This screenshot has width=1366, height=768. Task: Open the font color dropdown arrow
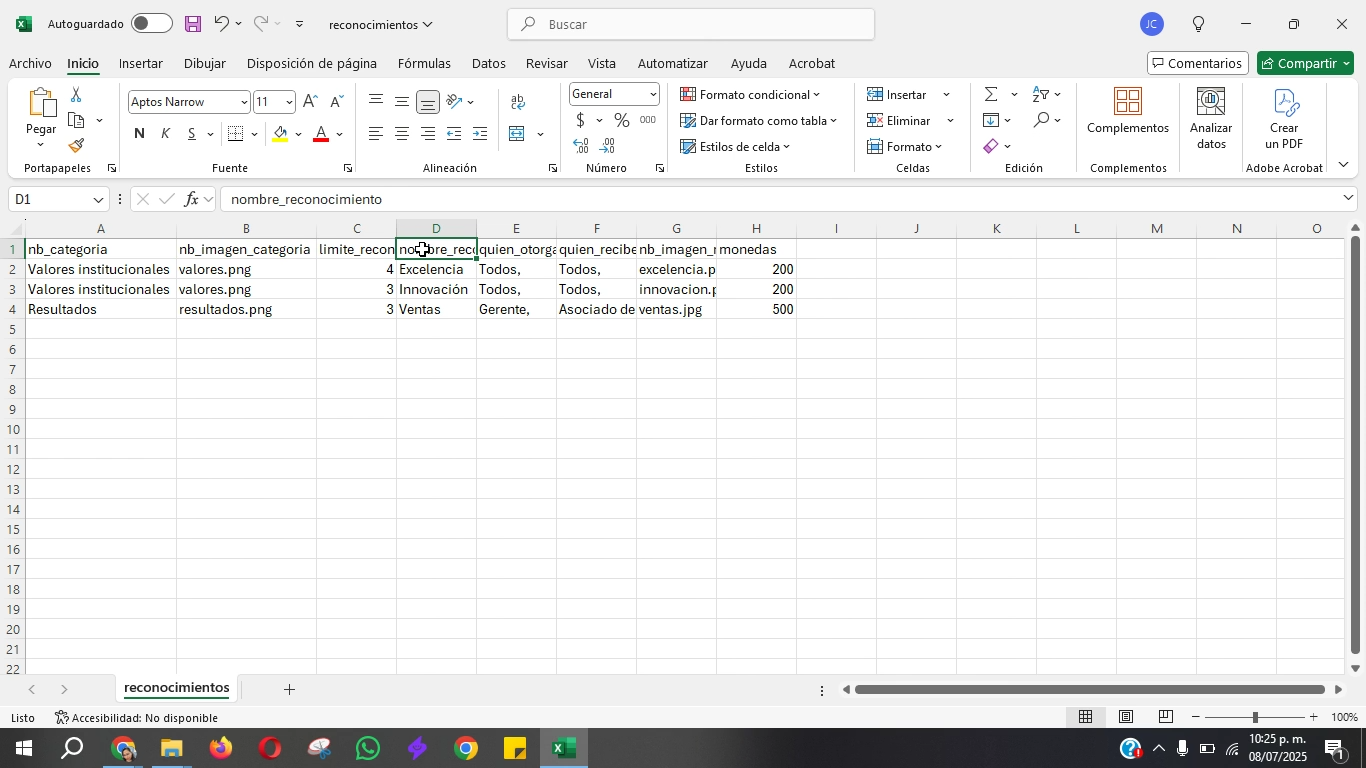coord(340,134)
